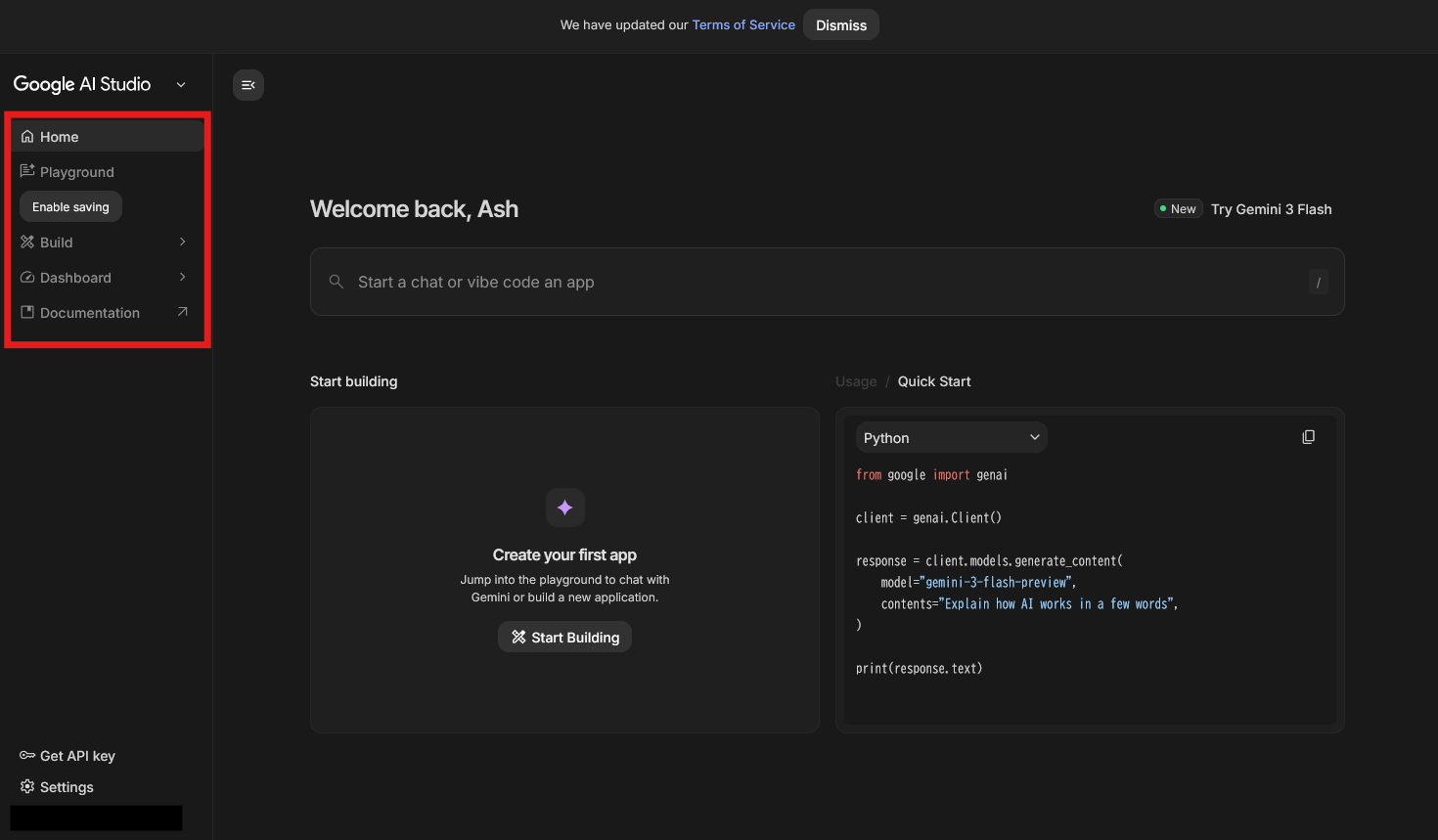Click the slash shortcut badge in search bar
The image size is (1438, 840).
1318,283
